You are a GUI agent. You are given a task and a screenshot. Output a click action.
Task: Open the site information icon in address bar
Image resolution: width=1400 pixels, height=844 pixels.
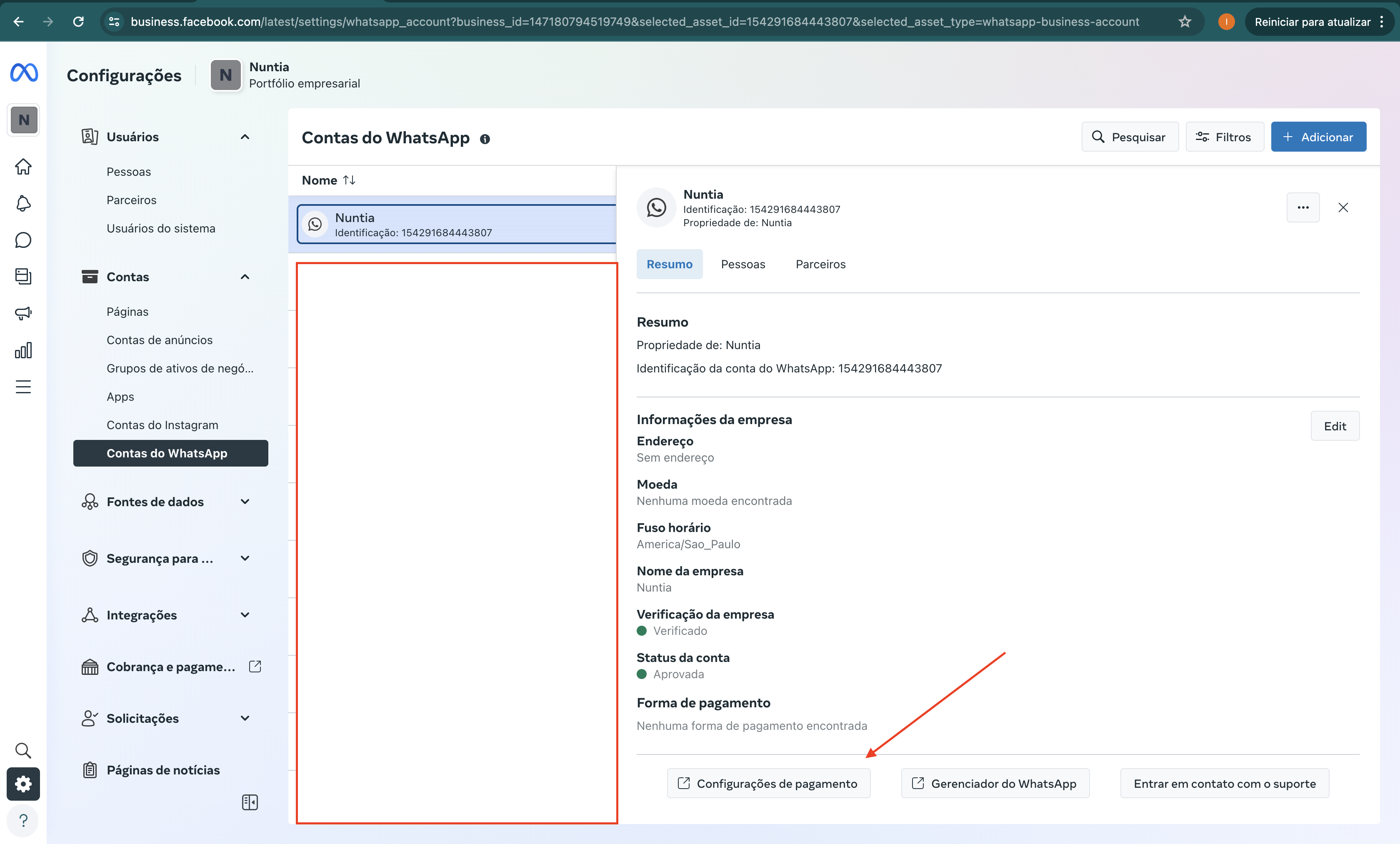click(114, 22)
